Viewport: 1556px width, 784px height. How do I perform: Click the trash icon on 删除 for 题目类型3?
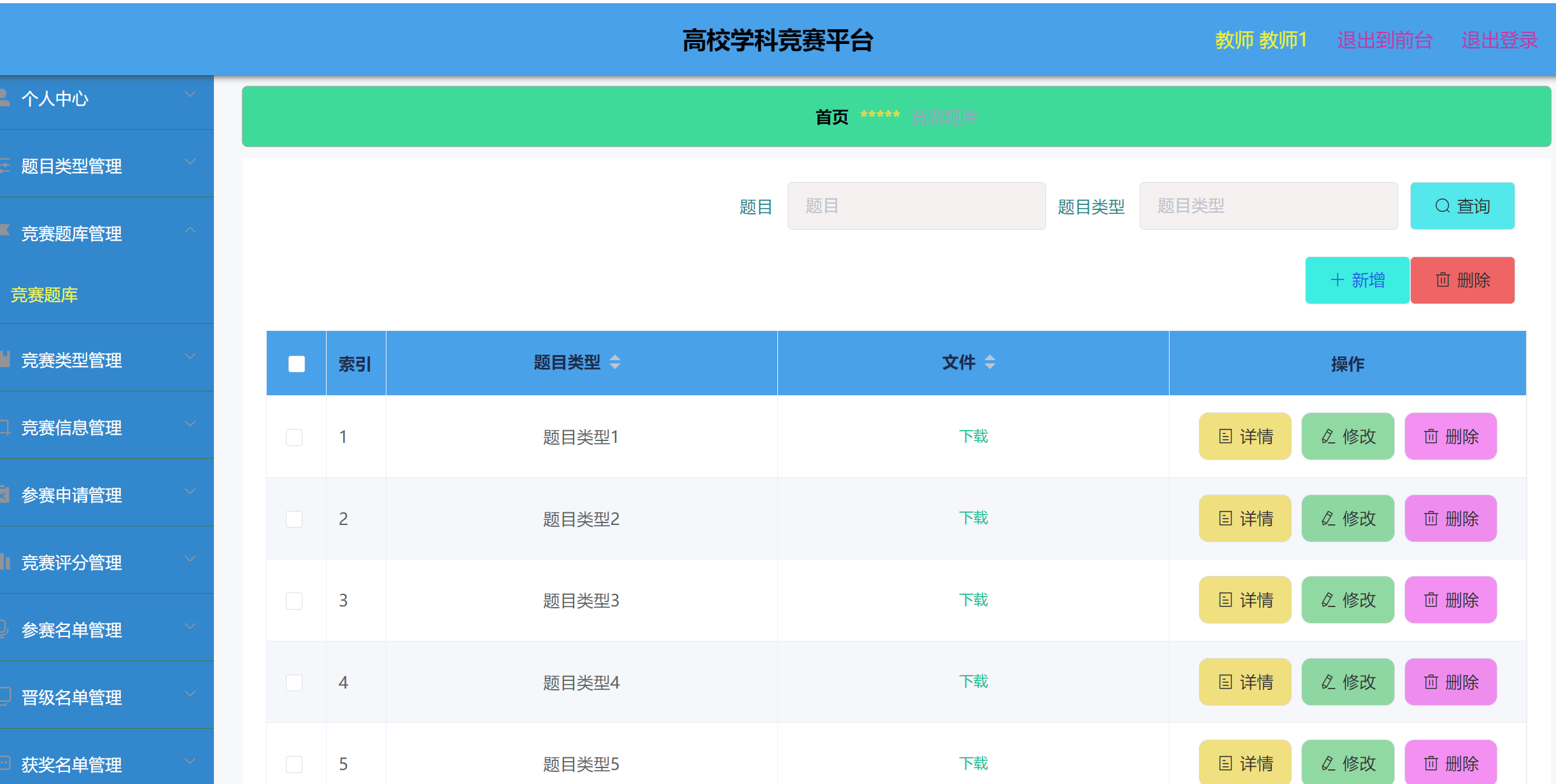click(1431, 599)
